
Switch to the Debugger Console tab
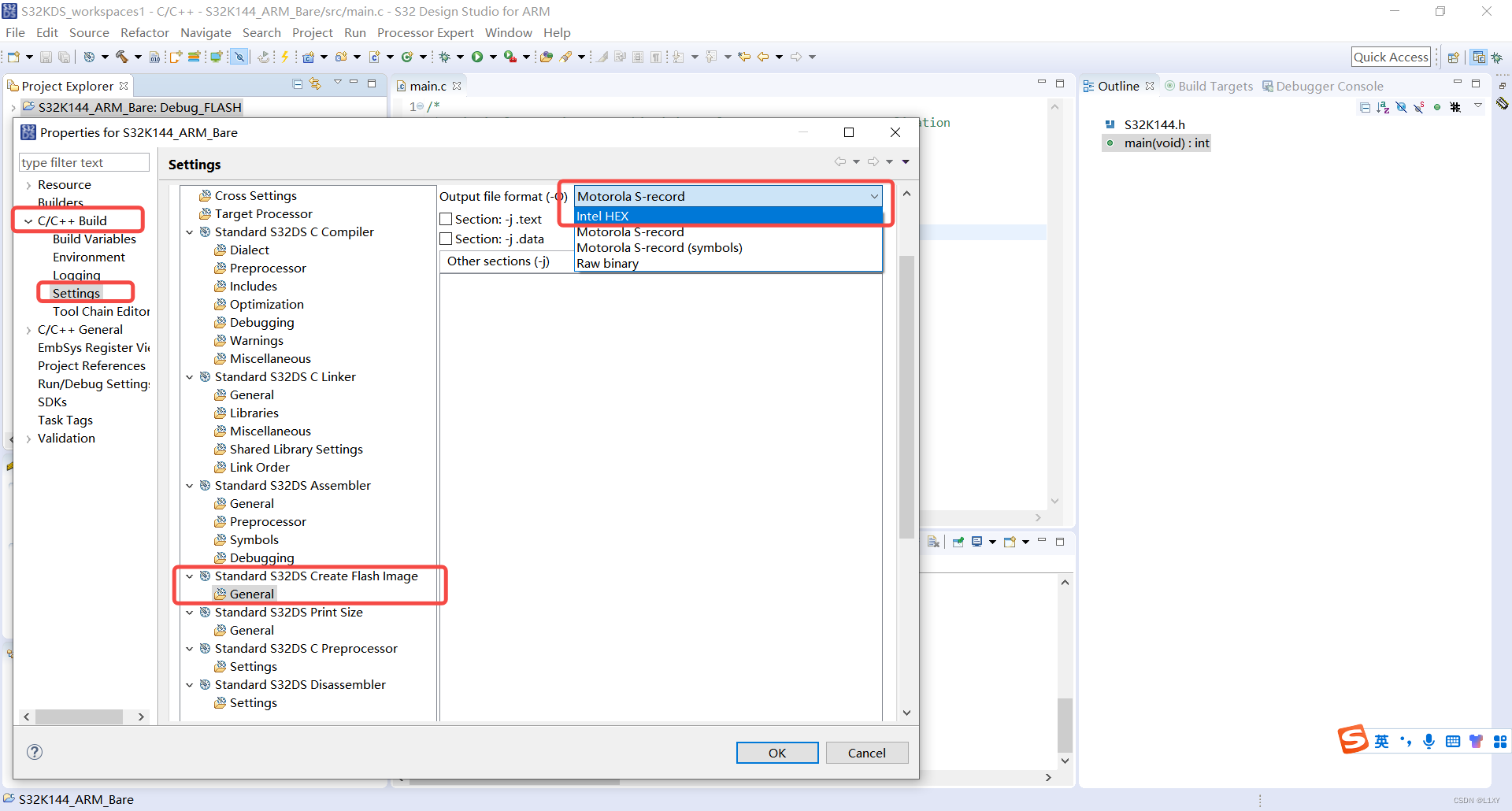click(x=1323, y=86)
